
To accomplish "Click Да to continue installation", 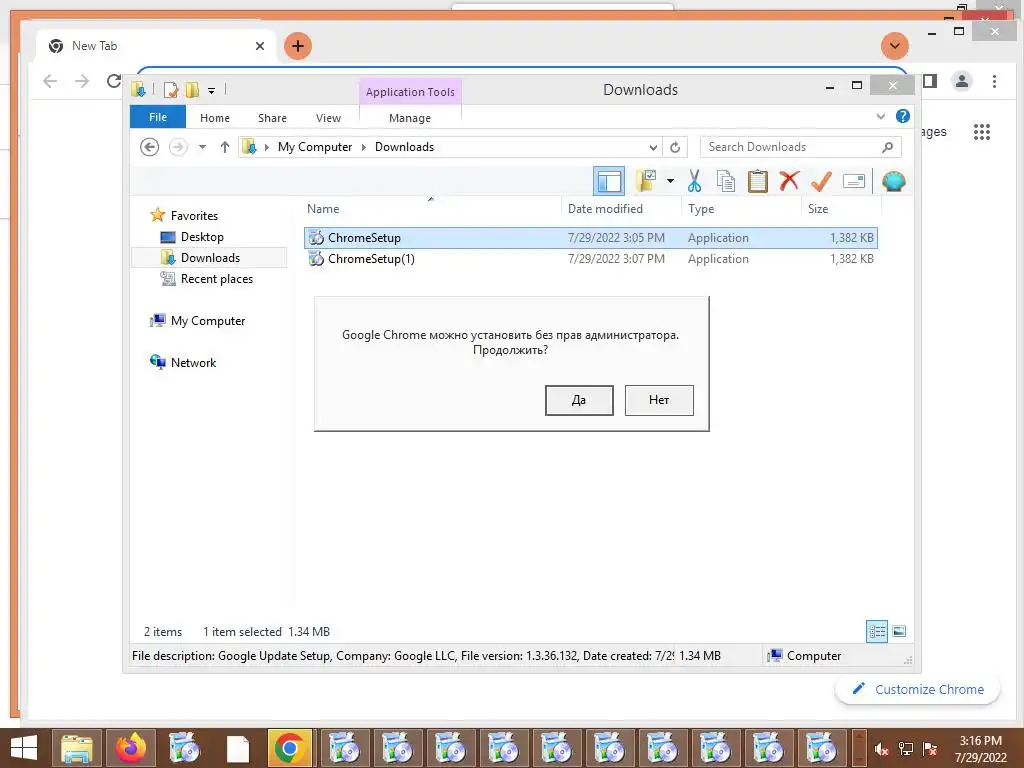I will [x=579, y=400].
